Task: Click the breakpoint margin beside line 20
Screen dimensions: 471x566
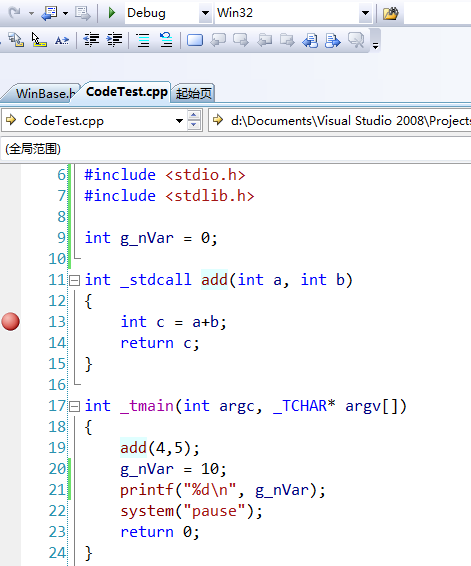Action: [x=10, y=469]
